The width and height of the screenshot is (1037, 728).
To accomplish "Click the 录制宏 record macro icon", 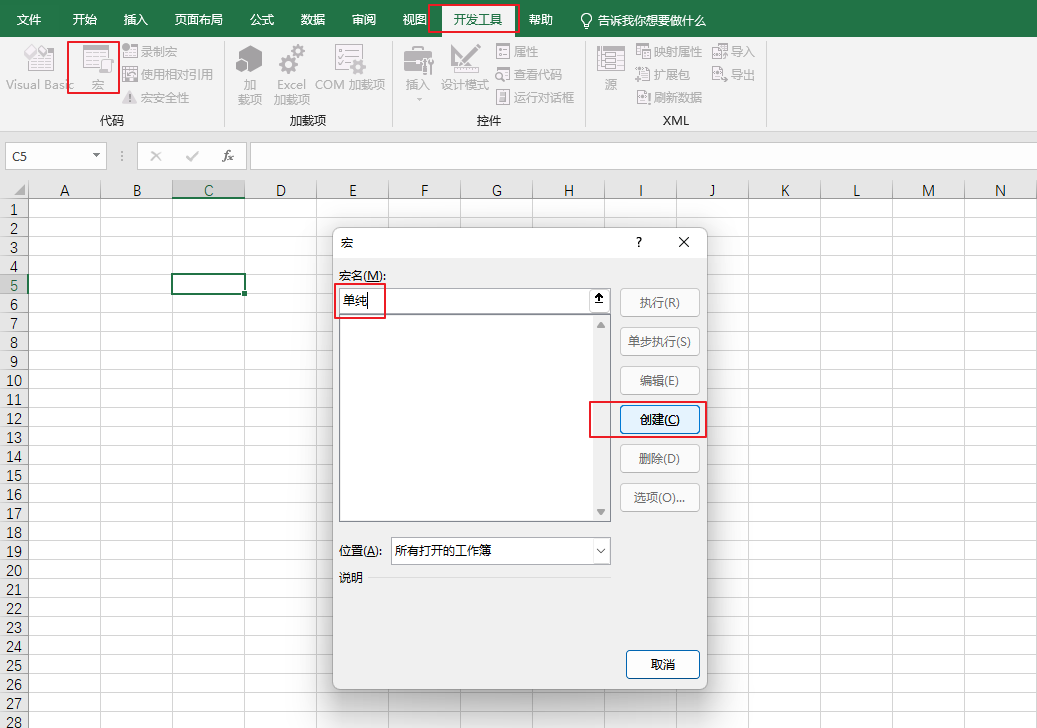I will coord(131,51).
